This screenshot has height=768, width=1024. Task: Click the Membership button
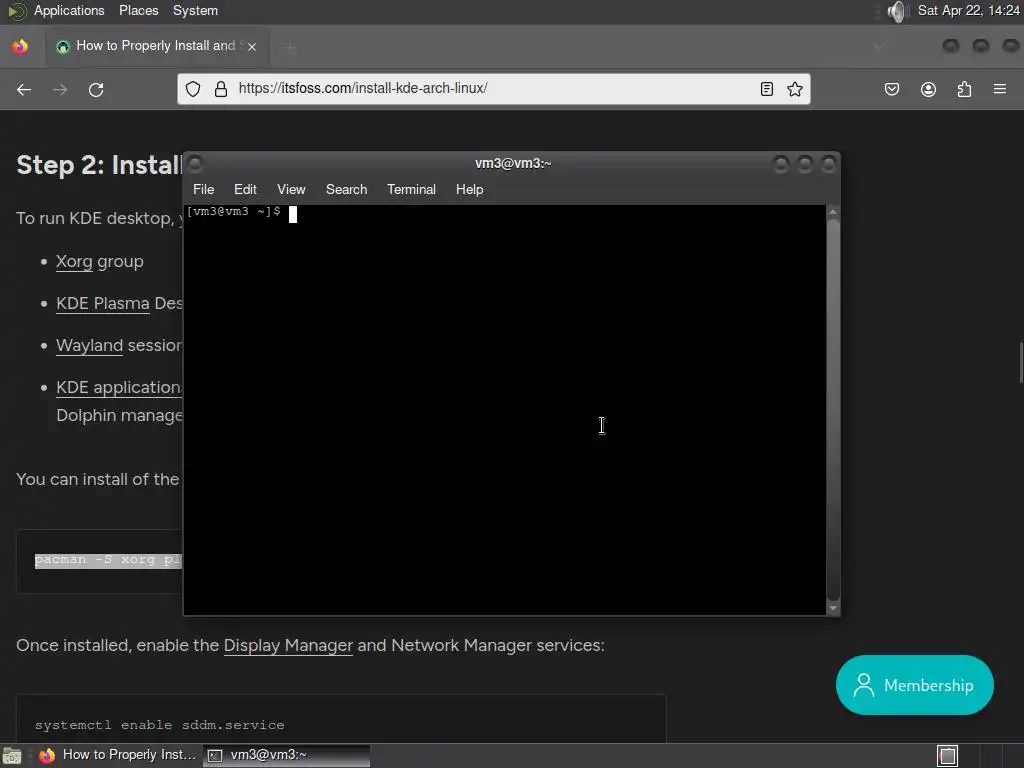(914, 685)
